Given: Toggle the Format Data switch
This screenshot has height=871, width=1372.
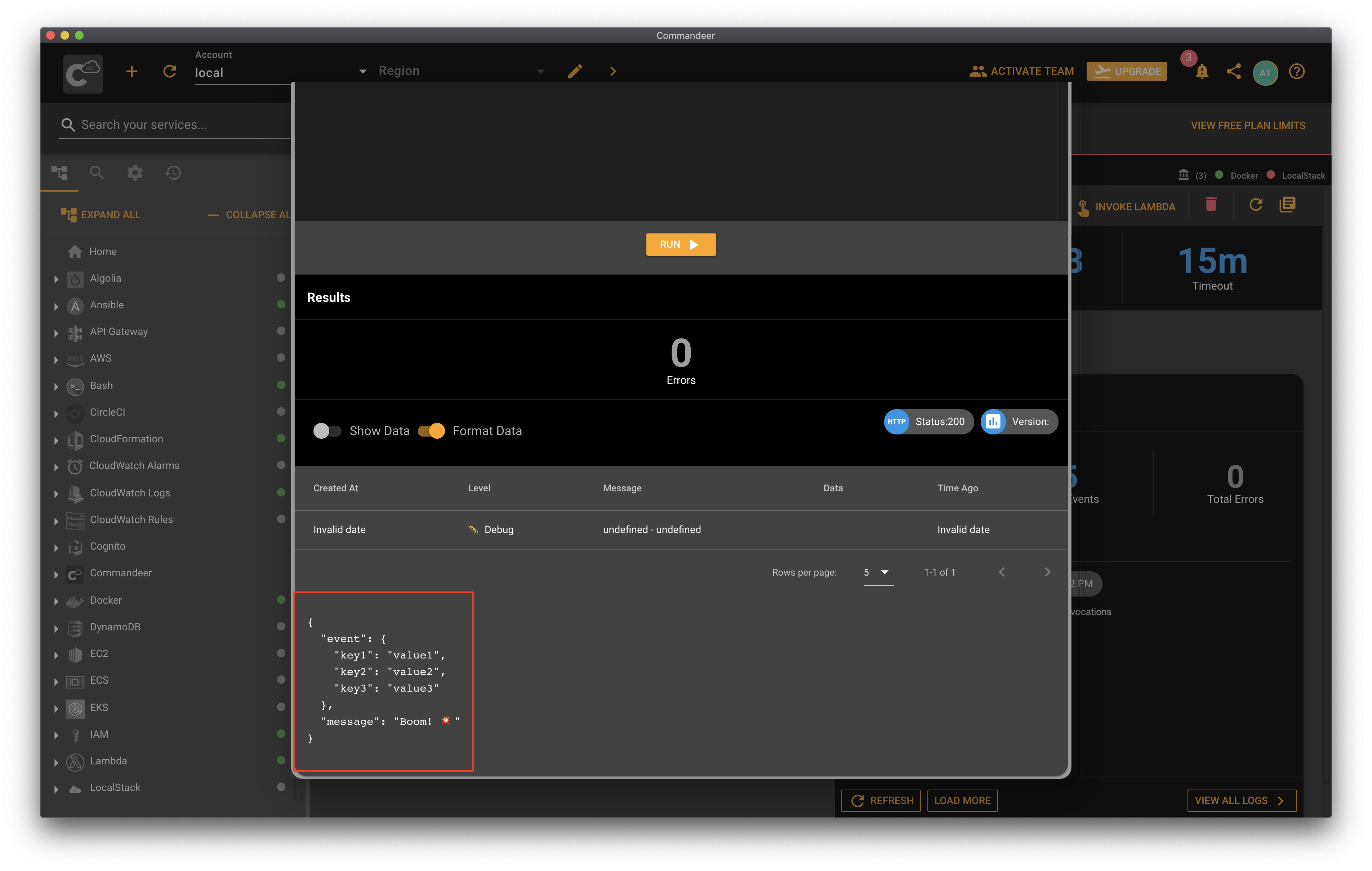Looking at the screenshot, I should pos(431,431).
